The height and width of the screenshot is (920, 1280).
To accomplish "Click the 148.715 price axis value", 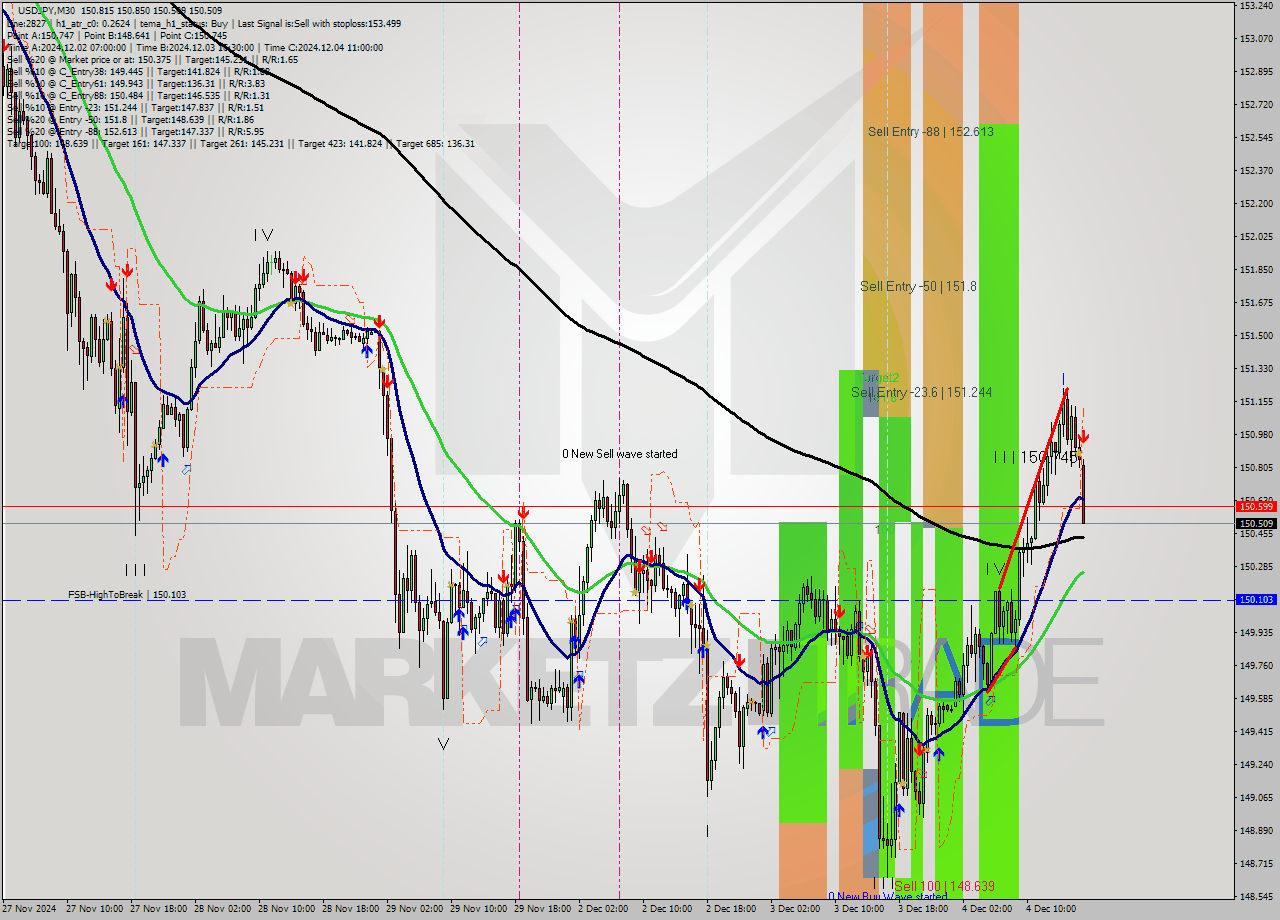I will click(x=1256, y=864).
